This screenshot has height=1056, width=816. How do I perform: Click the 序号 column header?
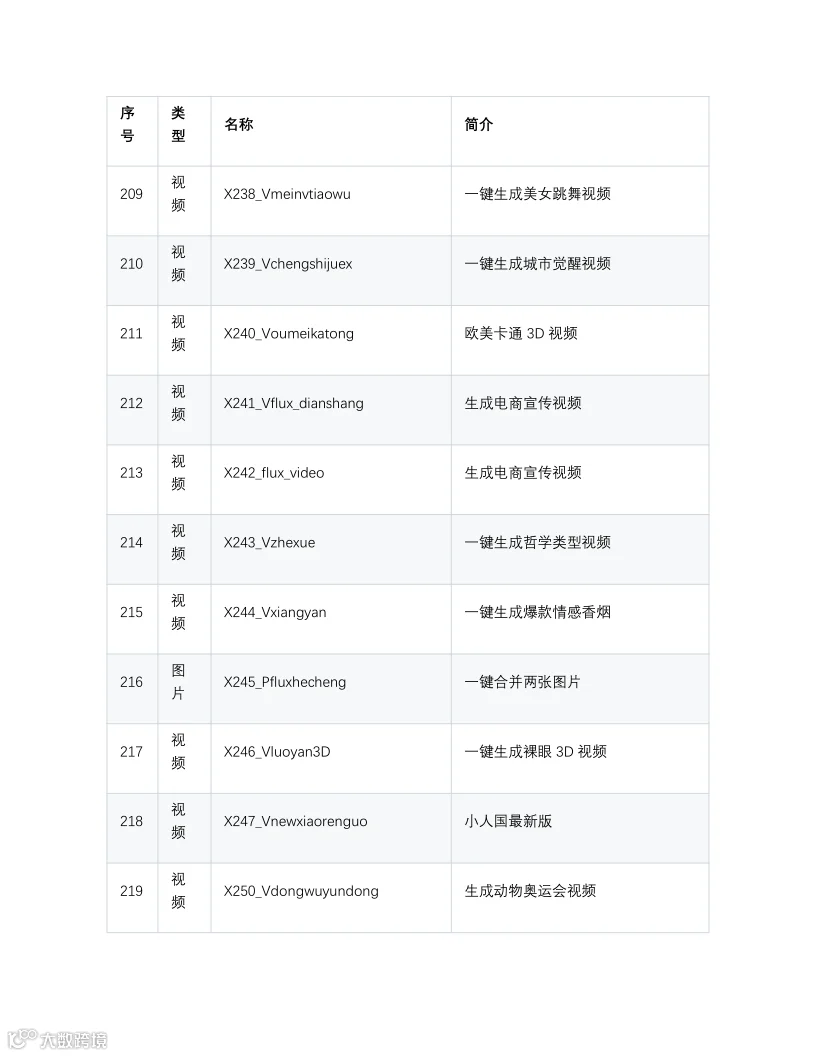[x=127, y=125]
